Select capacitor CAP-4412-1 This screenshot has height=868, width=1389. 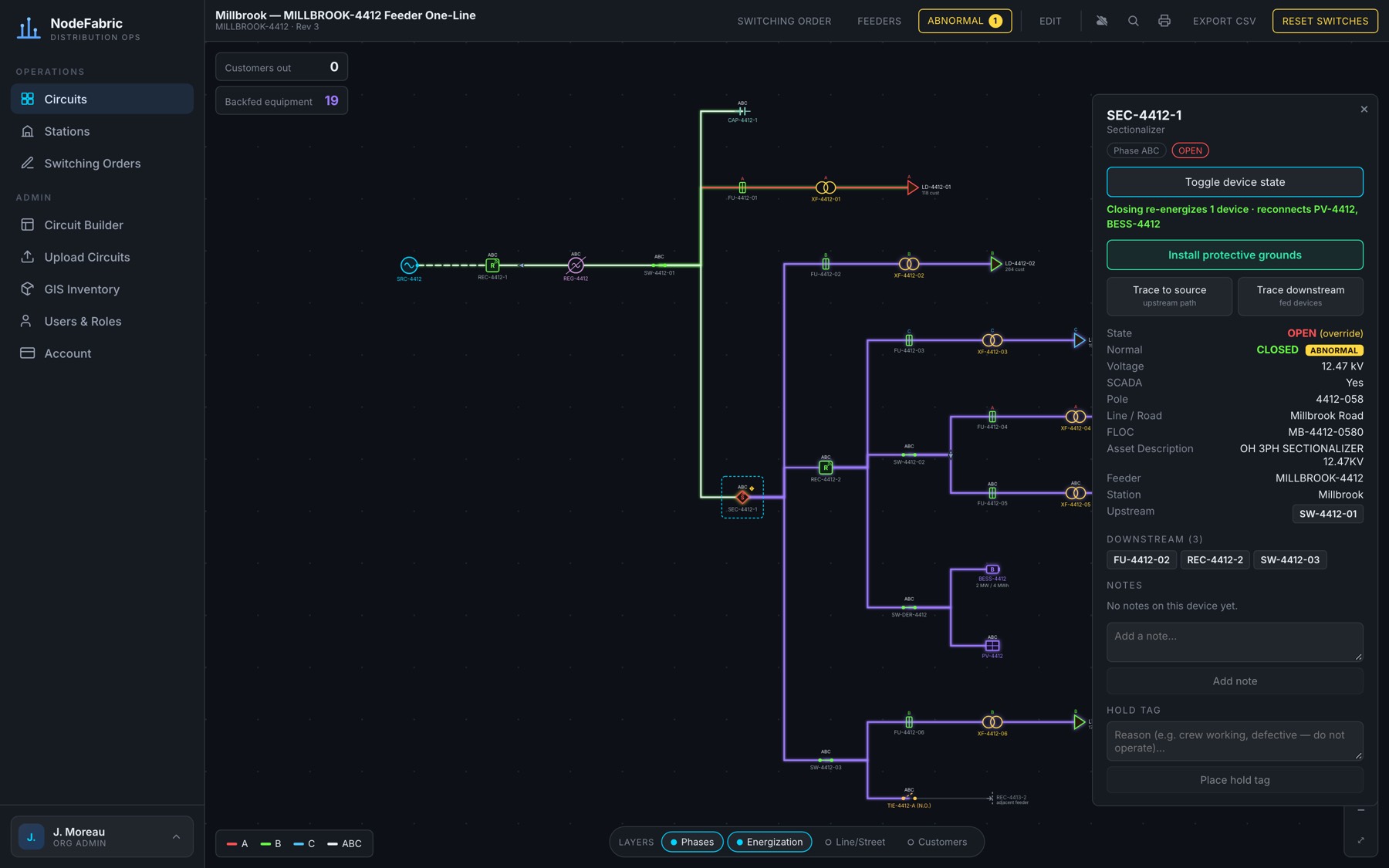point(742,111)
